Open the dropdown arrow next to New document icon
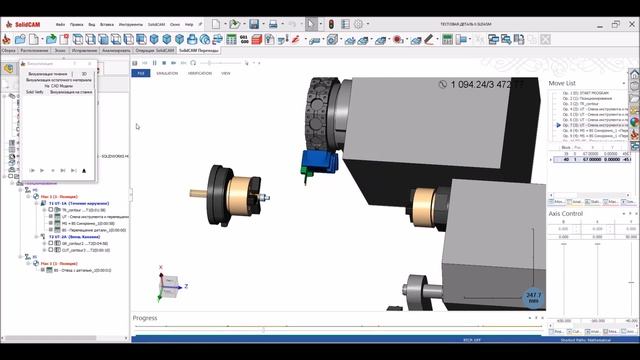The image size is (640, 360). point(225,24)
